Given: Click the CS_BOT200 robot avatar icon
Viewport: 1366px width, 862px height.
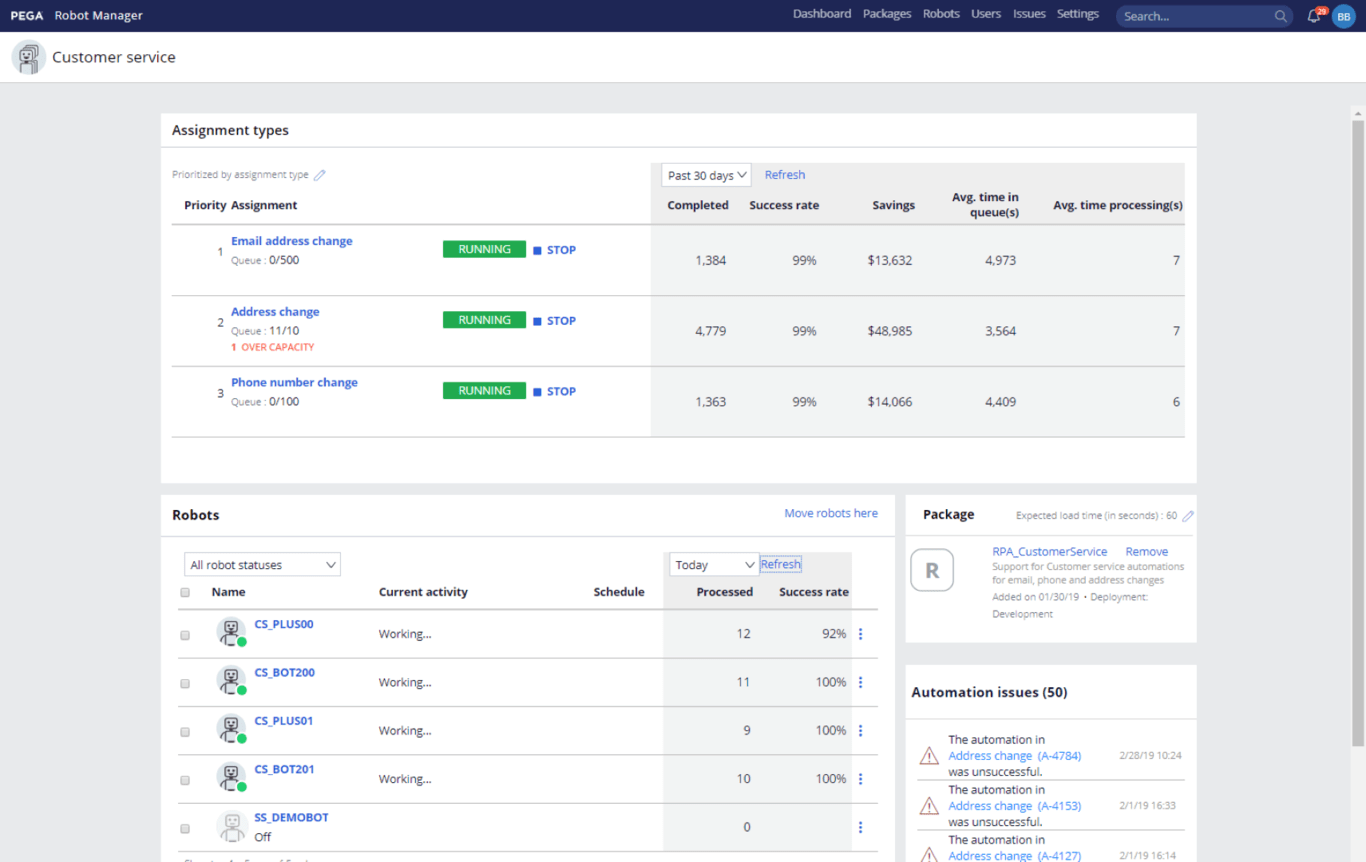Looking at the screenshot, I should [x=230, y=681].
